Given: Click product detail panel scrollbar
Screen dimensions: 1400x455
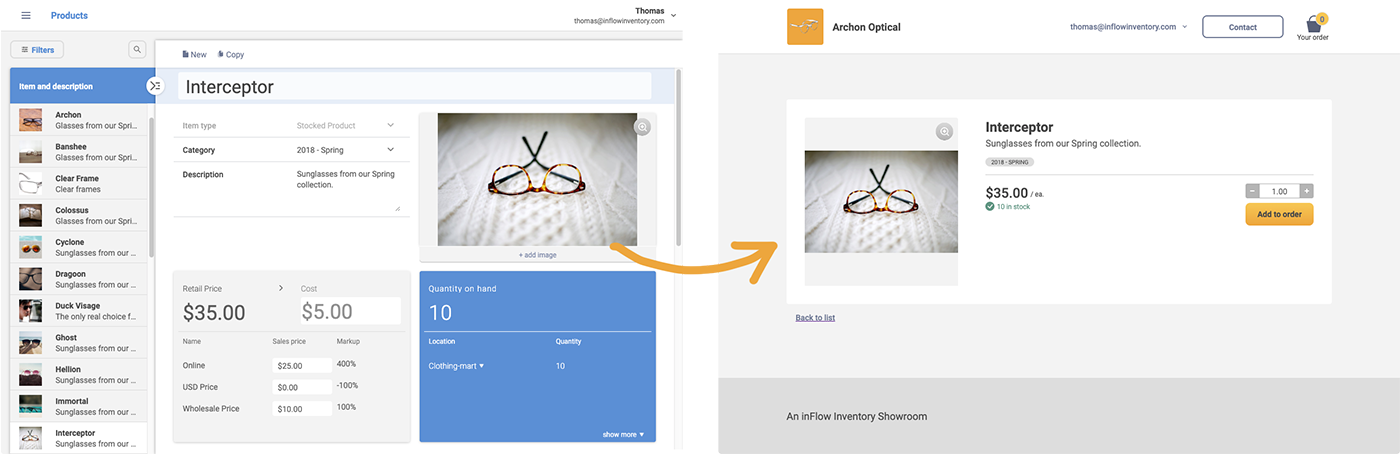Looking at the screenshot, I should tap(679, 155).
